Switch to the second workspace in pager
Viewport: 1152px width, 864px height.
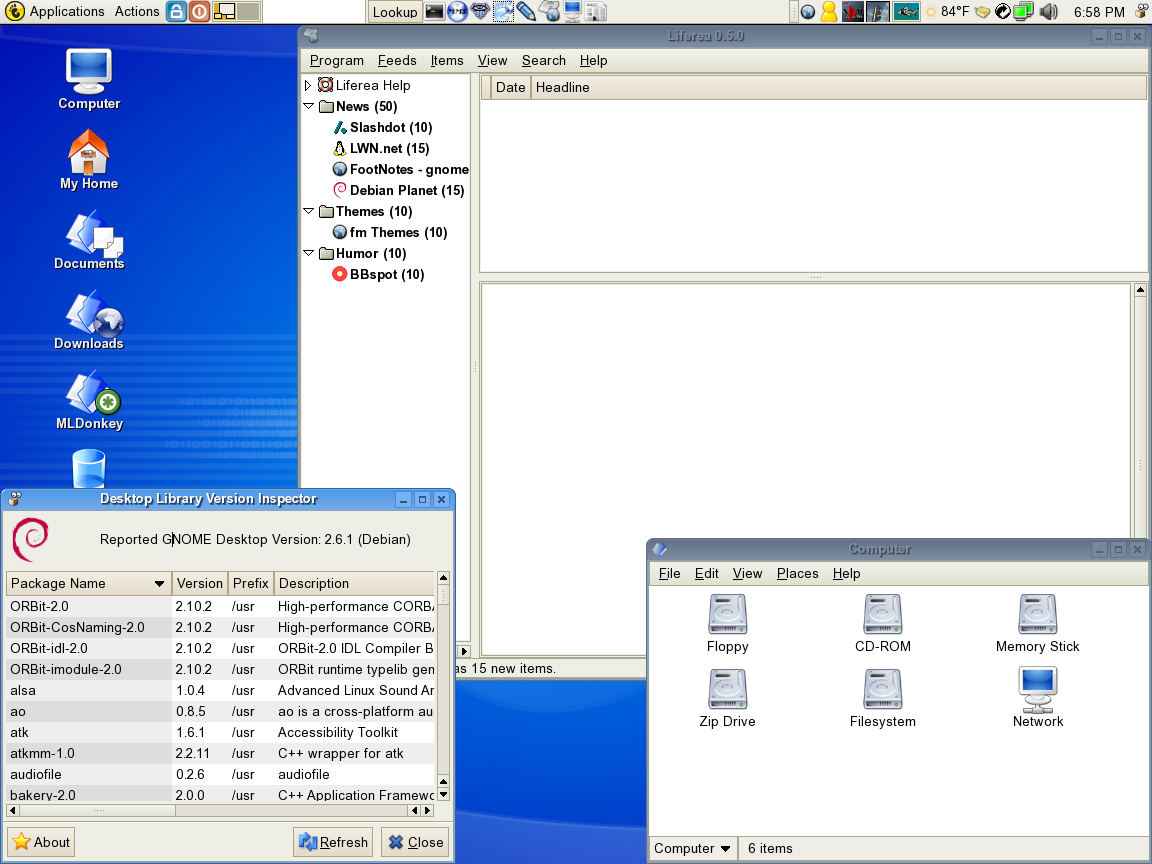coord(248,11)
